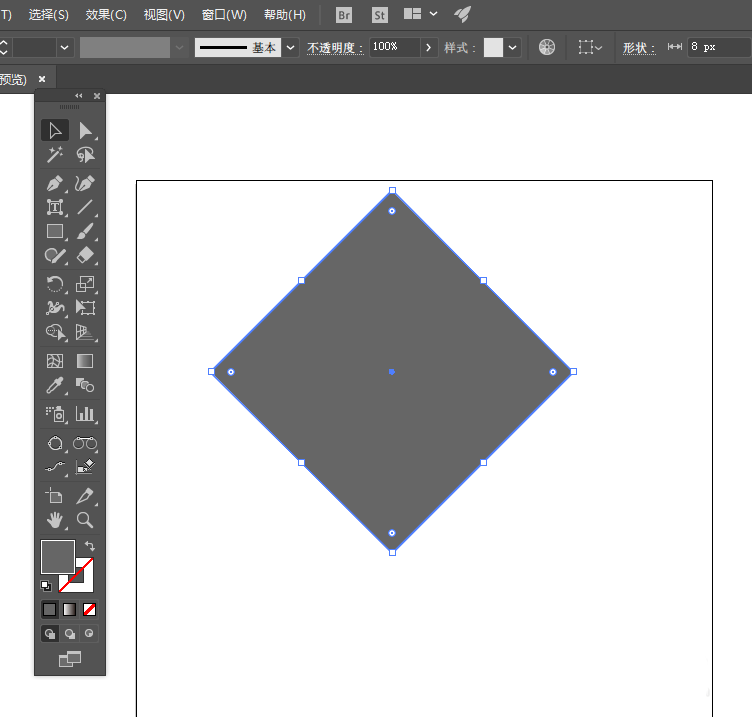The height and width of the screenshot is (717, 752).
Task: Expand the 样式 style dropdown
Action: tap(513, 47)
